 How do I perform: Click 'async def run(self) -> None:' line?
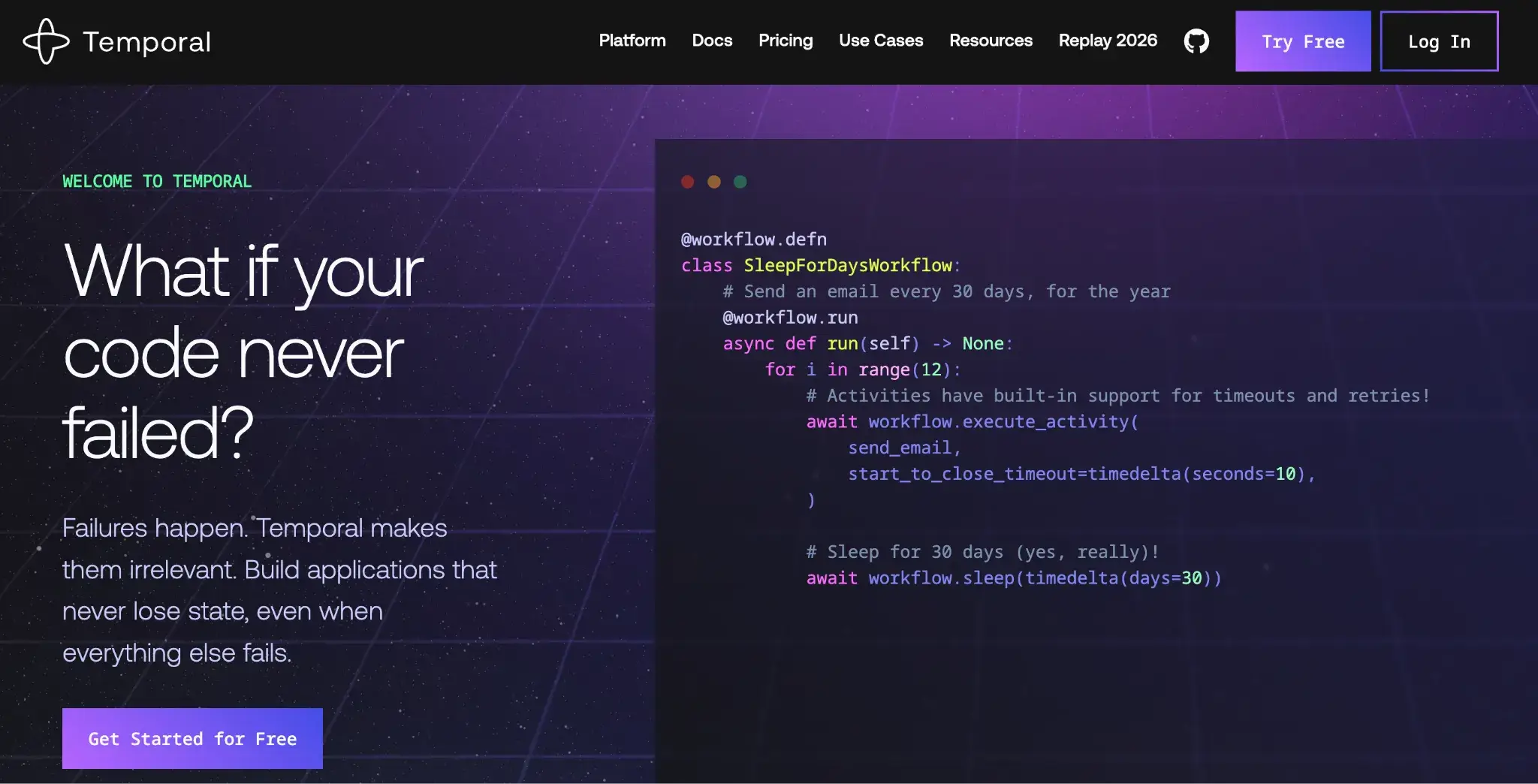tap(868, 343)
